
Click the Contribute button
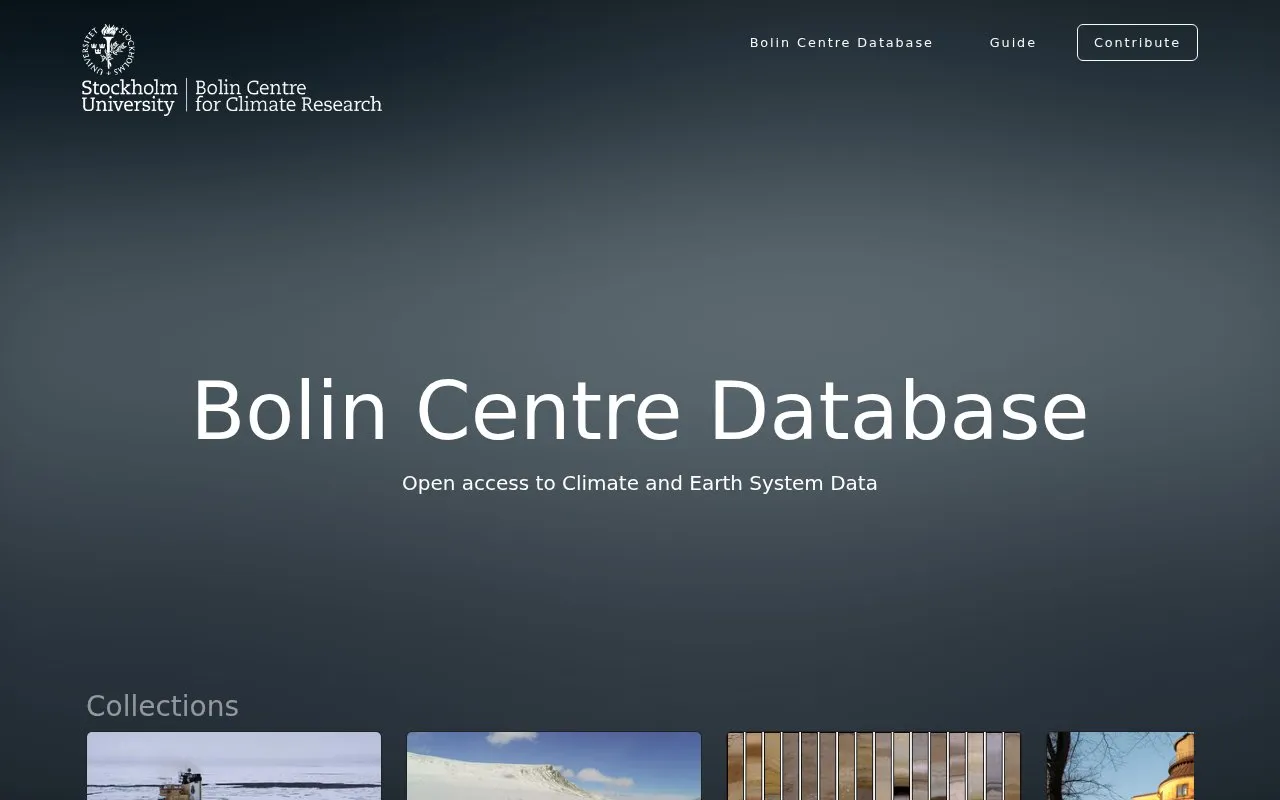click(x=1137, y=43)
